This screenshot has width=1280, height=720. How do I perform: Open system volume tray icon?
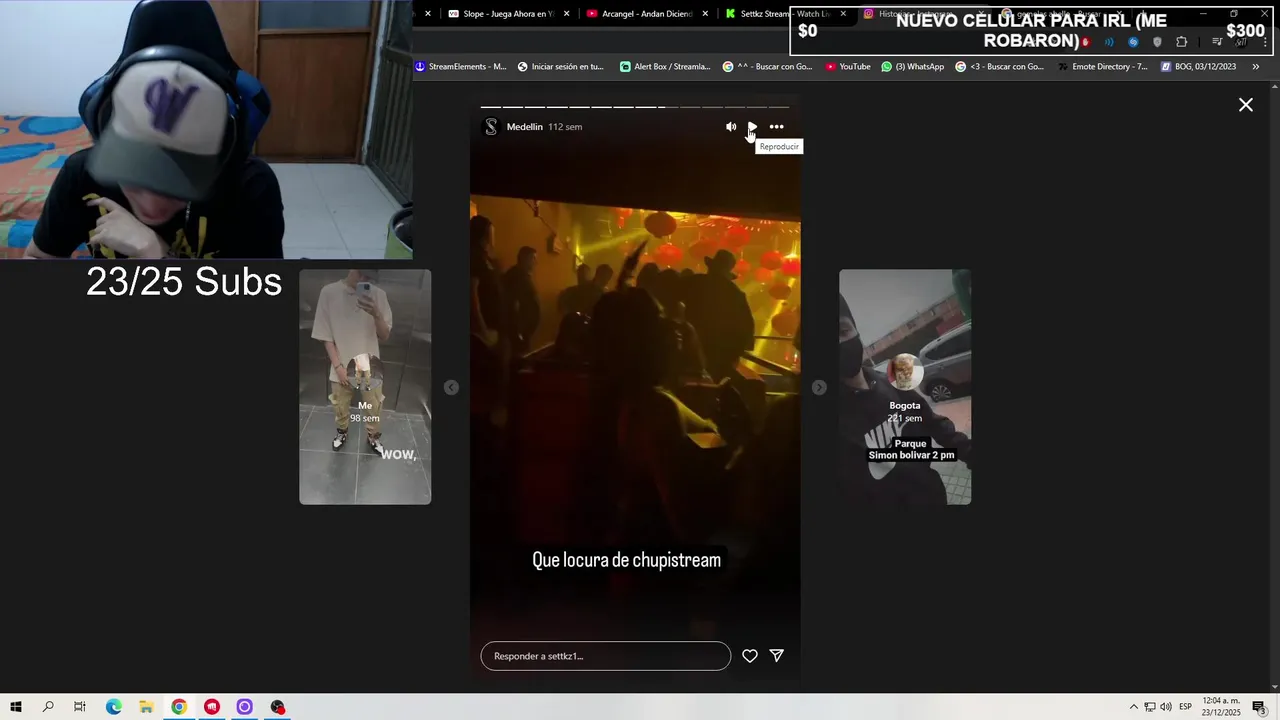tap(1166, 707)
